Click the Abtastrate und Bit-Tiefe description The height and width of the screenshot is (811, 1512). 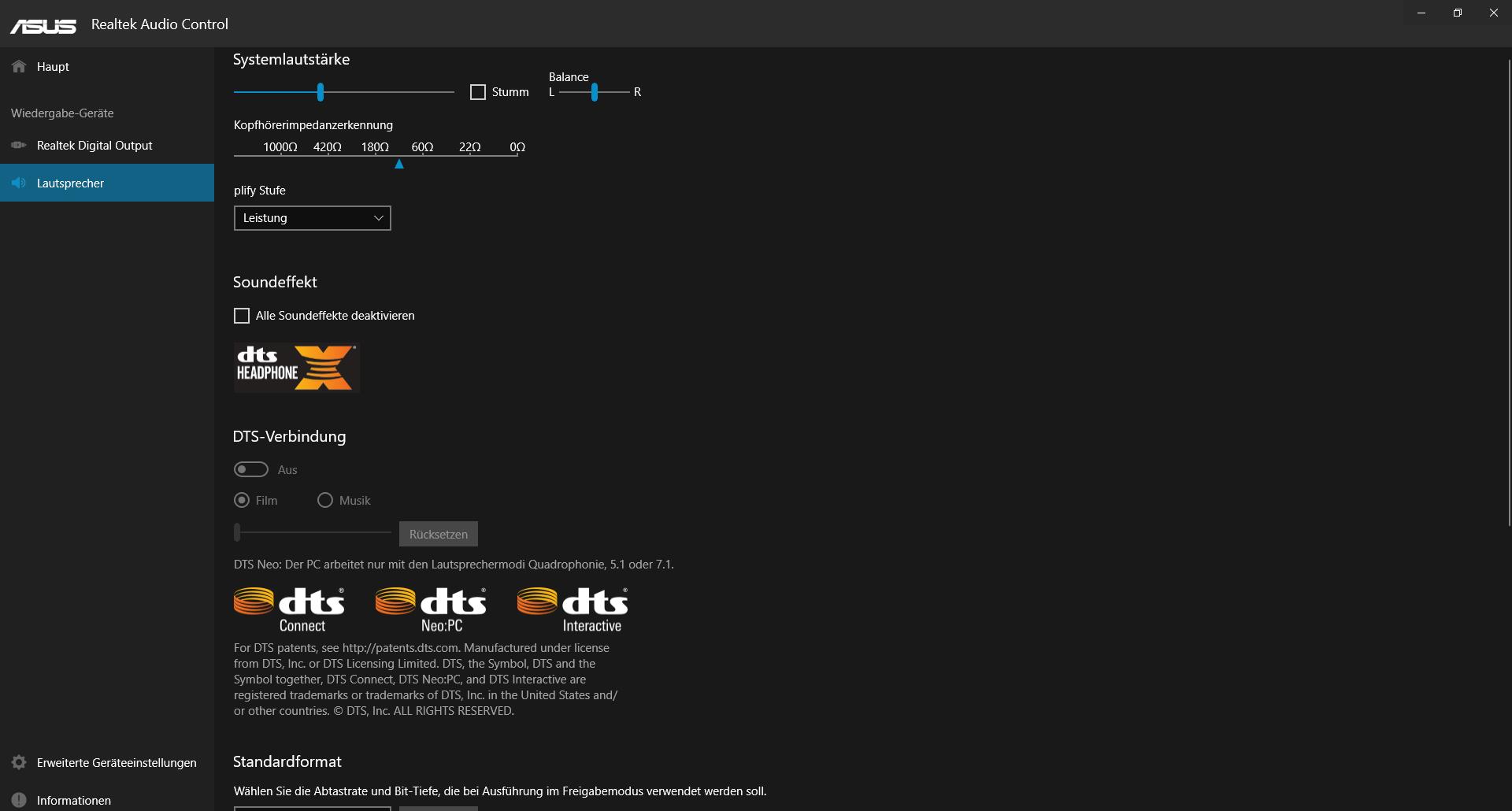[x=500, y=791]
